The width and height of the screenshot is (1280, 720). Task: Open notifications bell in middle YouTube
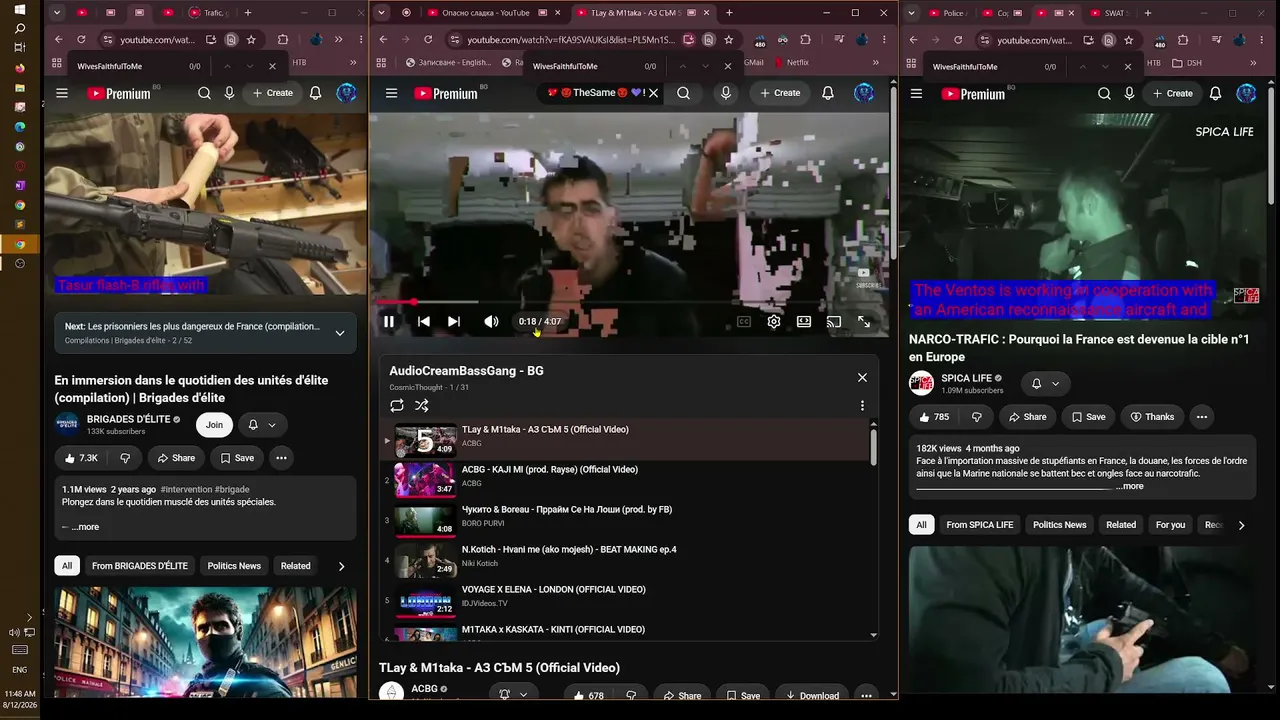(828, 93)
